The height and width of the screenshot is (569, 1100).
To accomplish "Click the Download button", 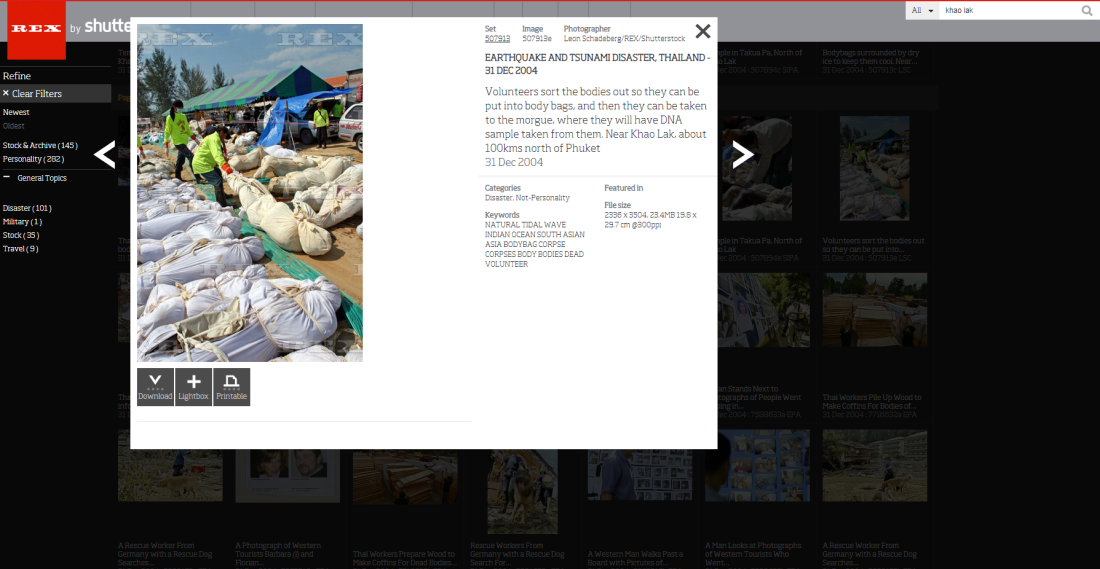I will click(x=155, y=387).
